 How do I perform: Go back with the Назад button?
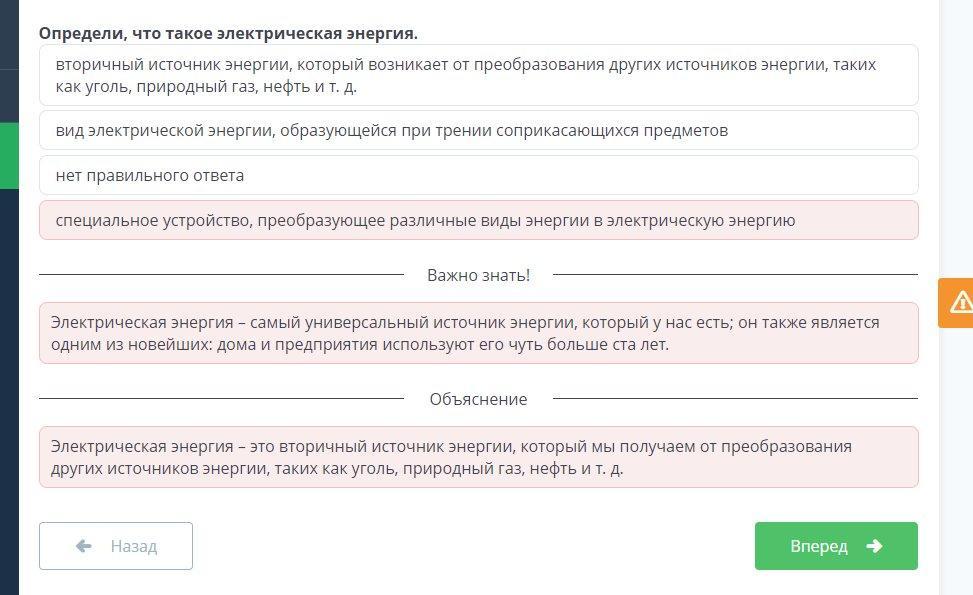tap(116, 546)
